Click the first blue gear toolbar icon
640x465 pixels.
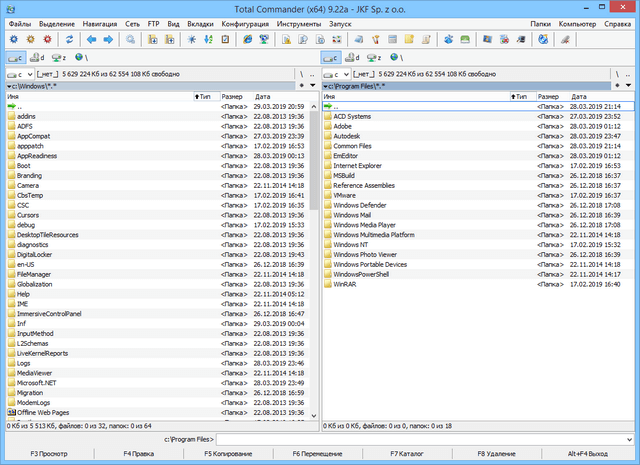(x=13, y=39)
